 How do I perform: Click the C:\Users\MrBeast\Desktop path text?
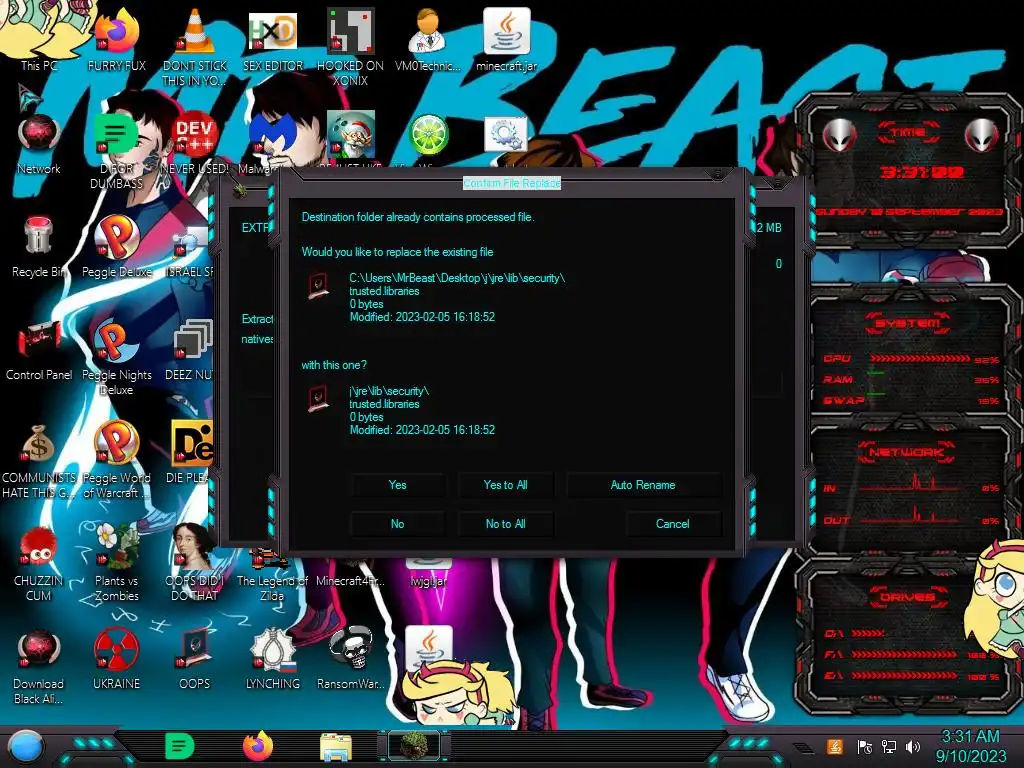coord(457,278)
